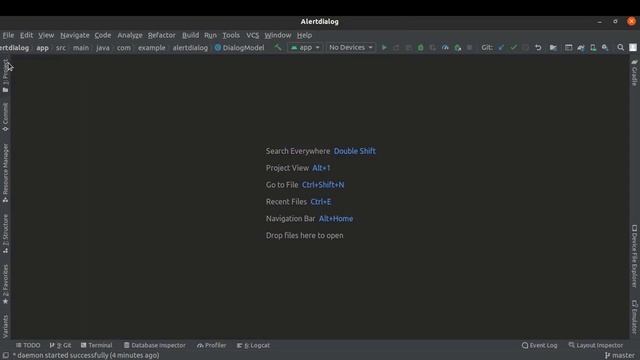
Task: Open the Edit menu
Action: coord(26,35)
